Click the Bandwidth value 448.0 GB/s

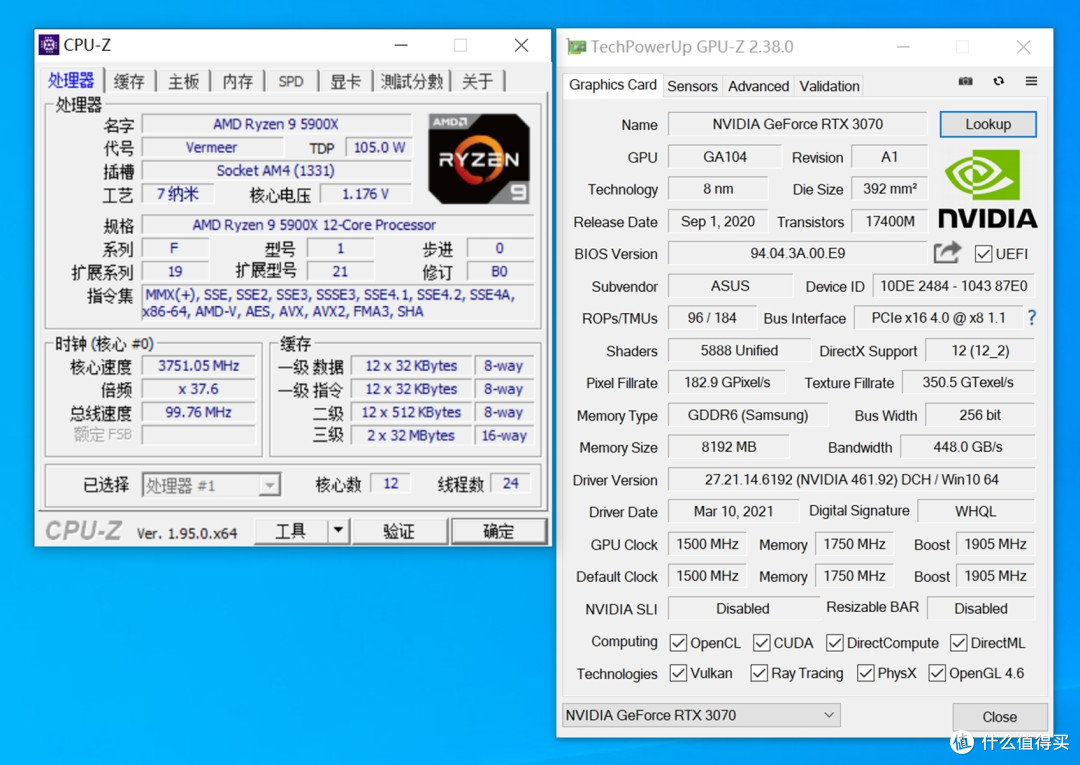(x=968, y=447)
